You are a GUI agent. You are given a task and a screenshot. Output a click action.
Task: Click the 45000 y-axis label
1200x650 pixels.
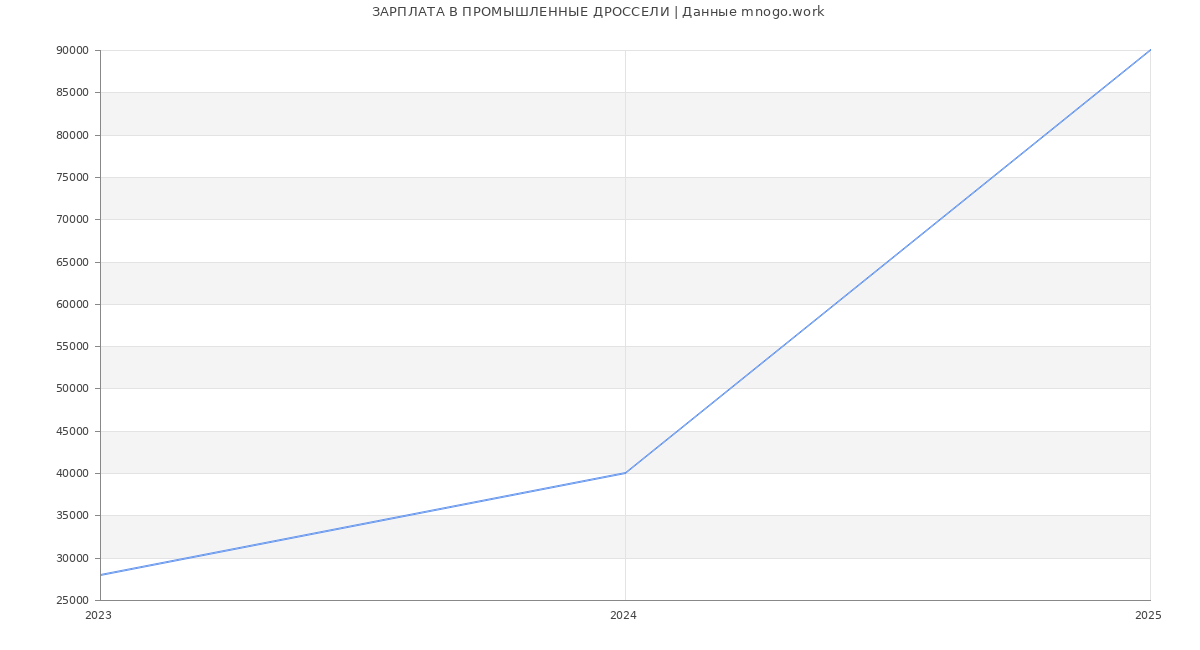pyautogui.click(x=72, y=431)
